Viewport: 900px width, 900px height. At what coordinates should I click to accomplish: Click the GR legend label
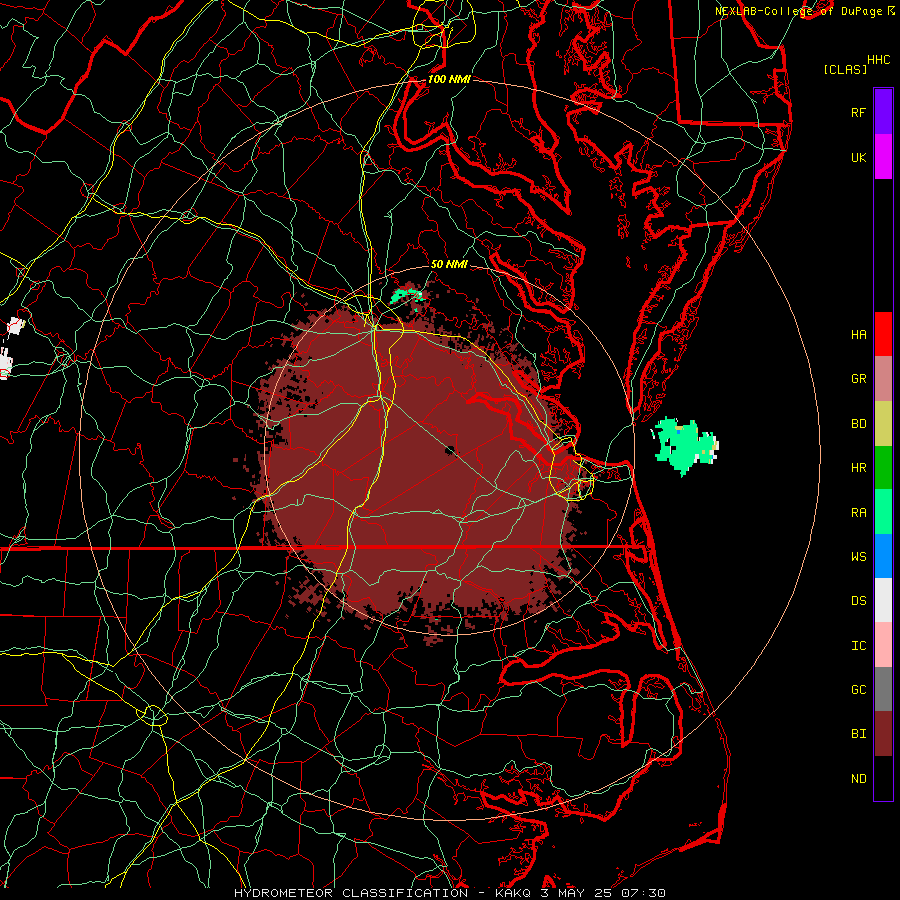[858, 379]
